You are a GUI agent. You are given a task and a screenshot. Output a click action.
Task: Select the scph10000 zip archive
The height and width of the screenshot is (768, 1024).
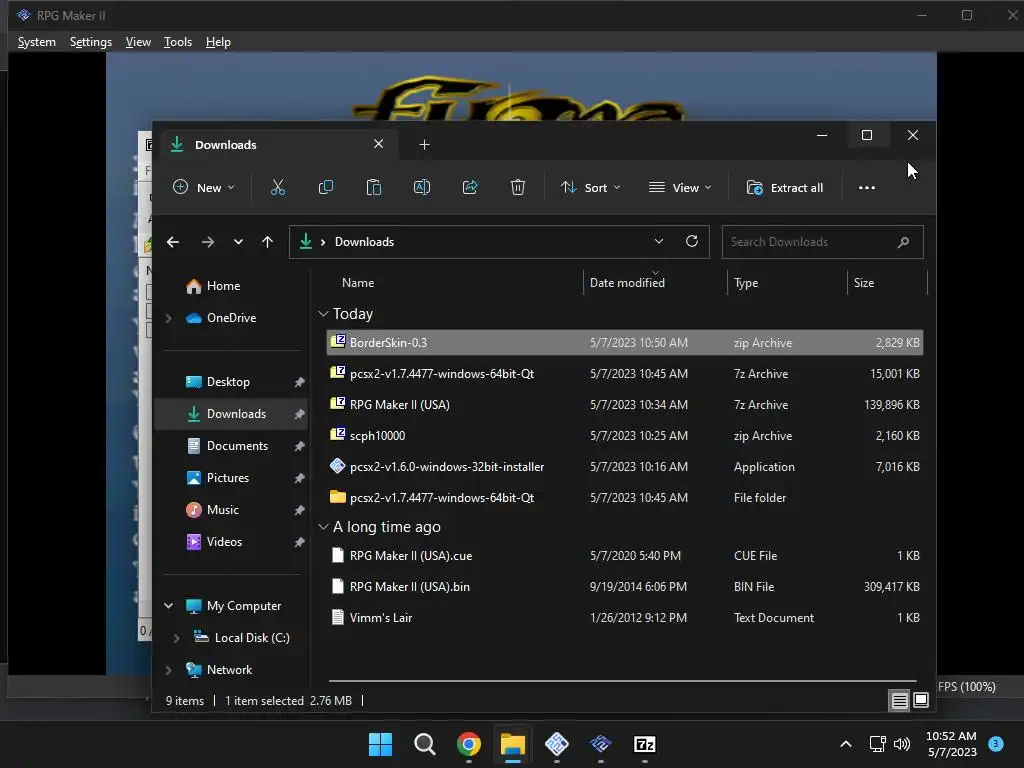click(625, 436)
